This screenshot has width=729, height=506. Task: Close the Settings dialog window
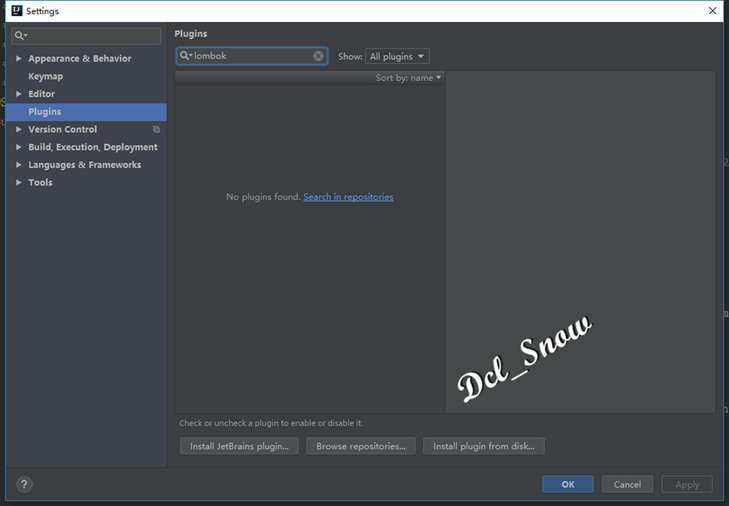(712, 10)
